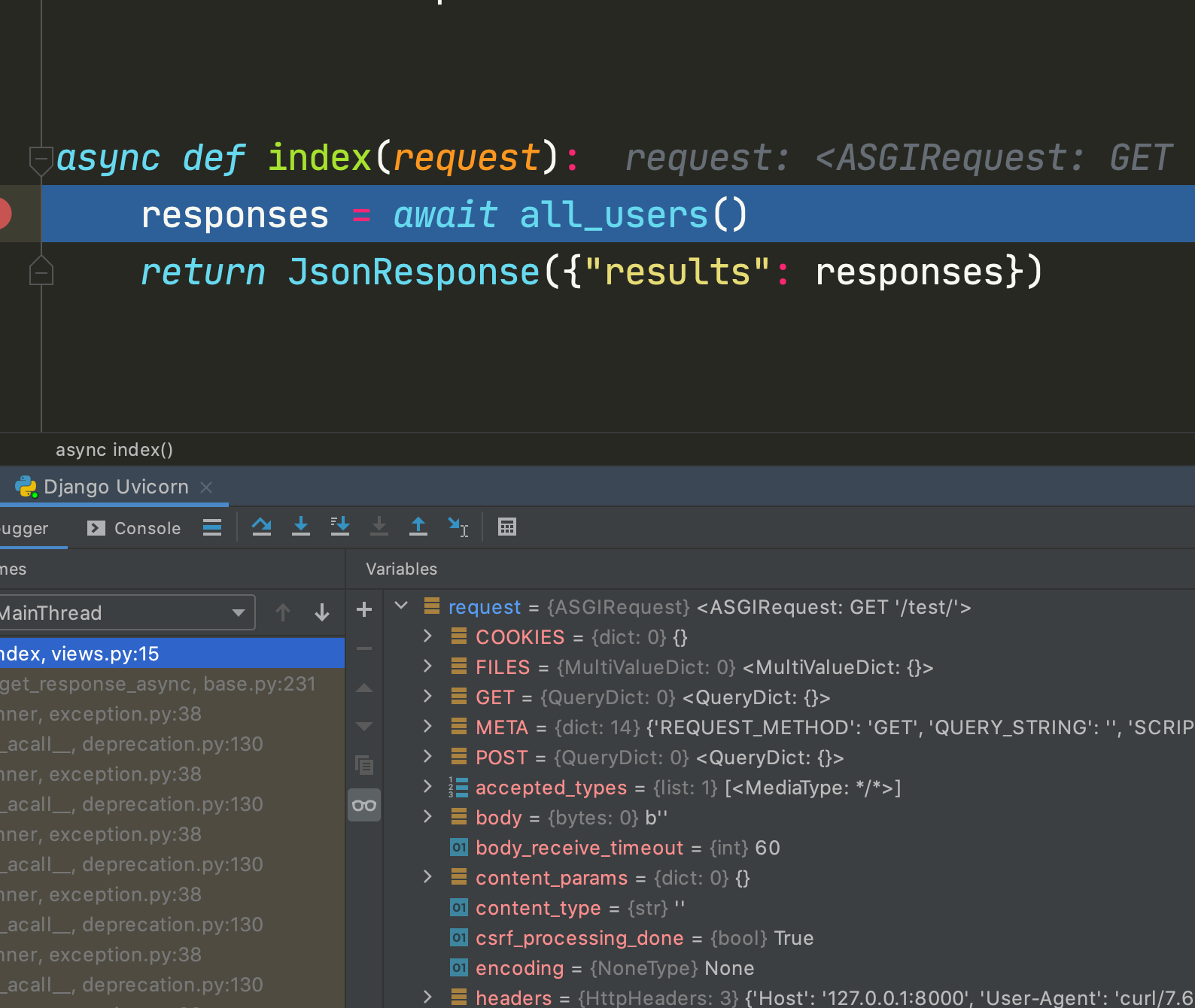1195x1008 pixels.
Task: Switch to the Debugger tab
Action: pos(24,528)
